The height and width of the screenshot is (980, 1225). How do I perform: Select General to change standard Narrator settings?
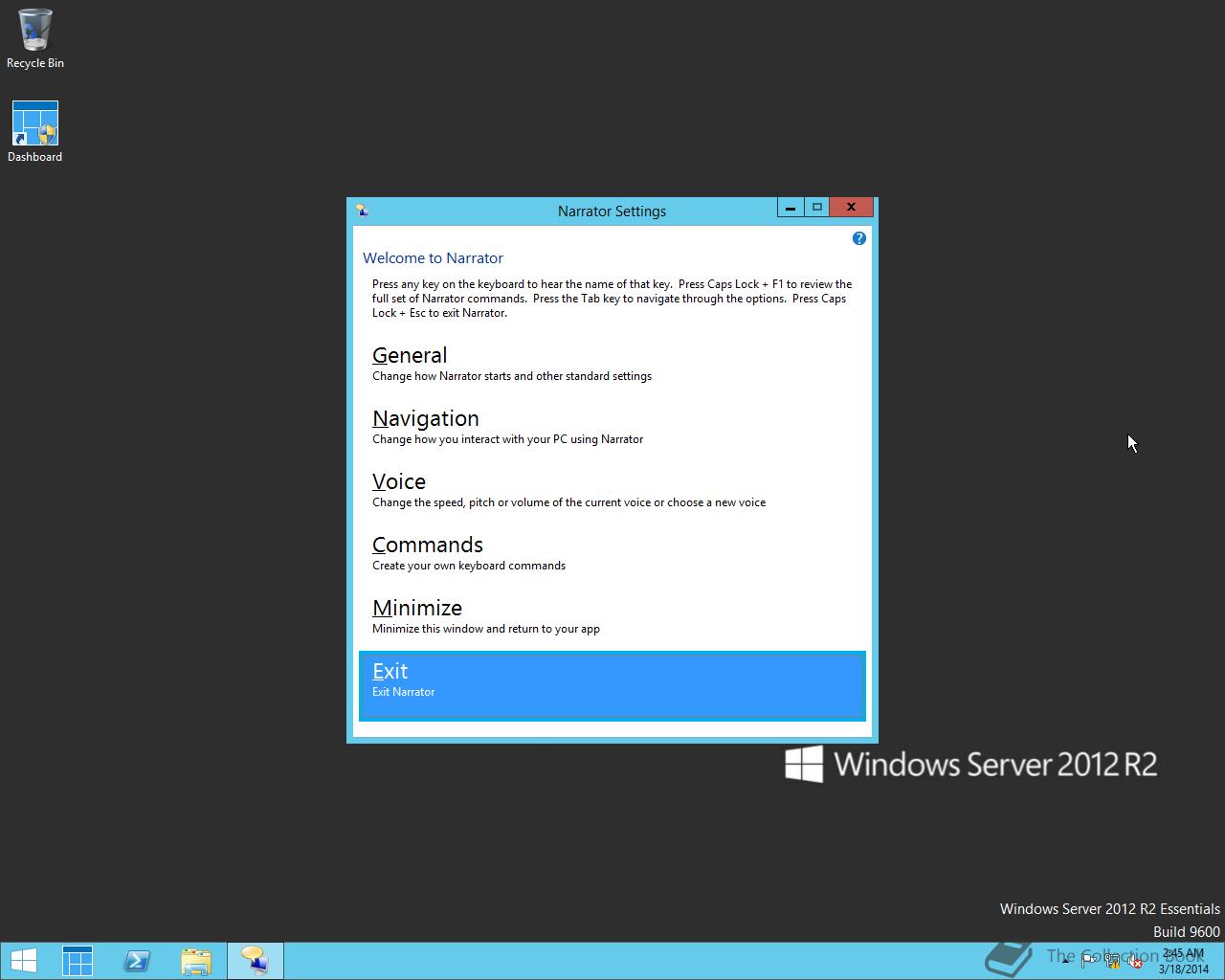click(x=410, y=355)
